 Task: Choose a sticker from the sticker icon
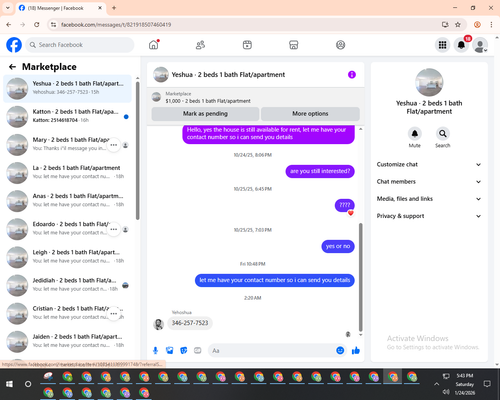click(x=183, y=350)
